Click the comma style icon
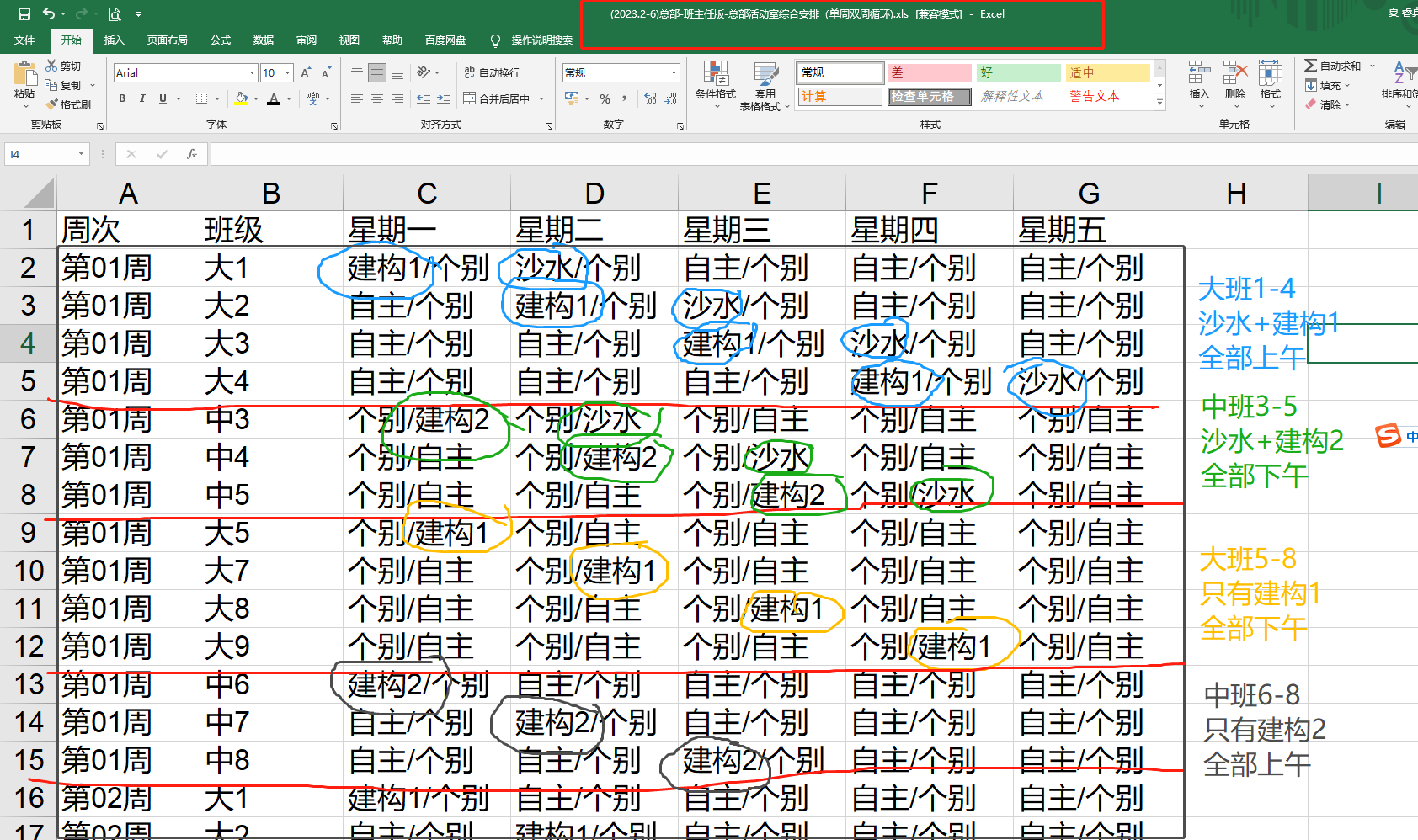 click(x=624, y=98)
